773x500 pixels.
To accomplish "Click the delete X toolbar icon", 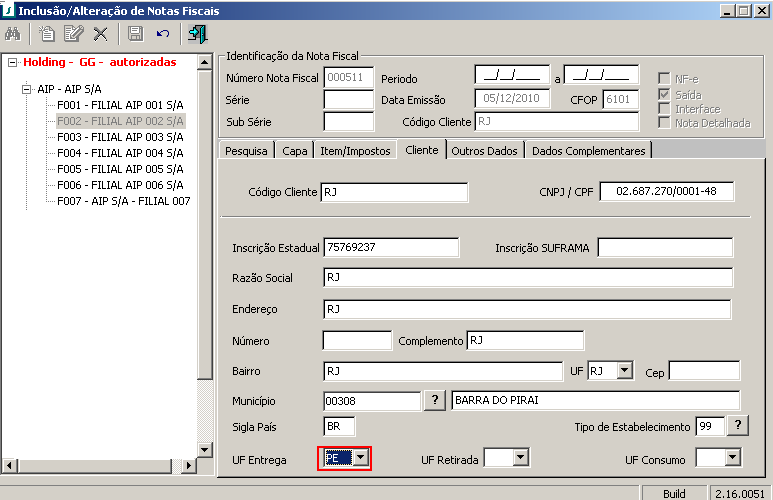I will [x=100, y=34].
